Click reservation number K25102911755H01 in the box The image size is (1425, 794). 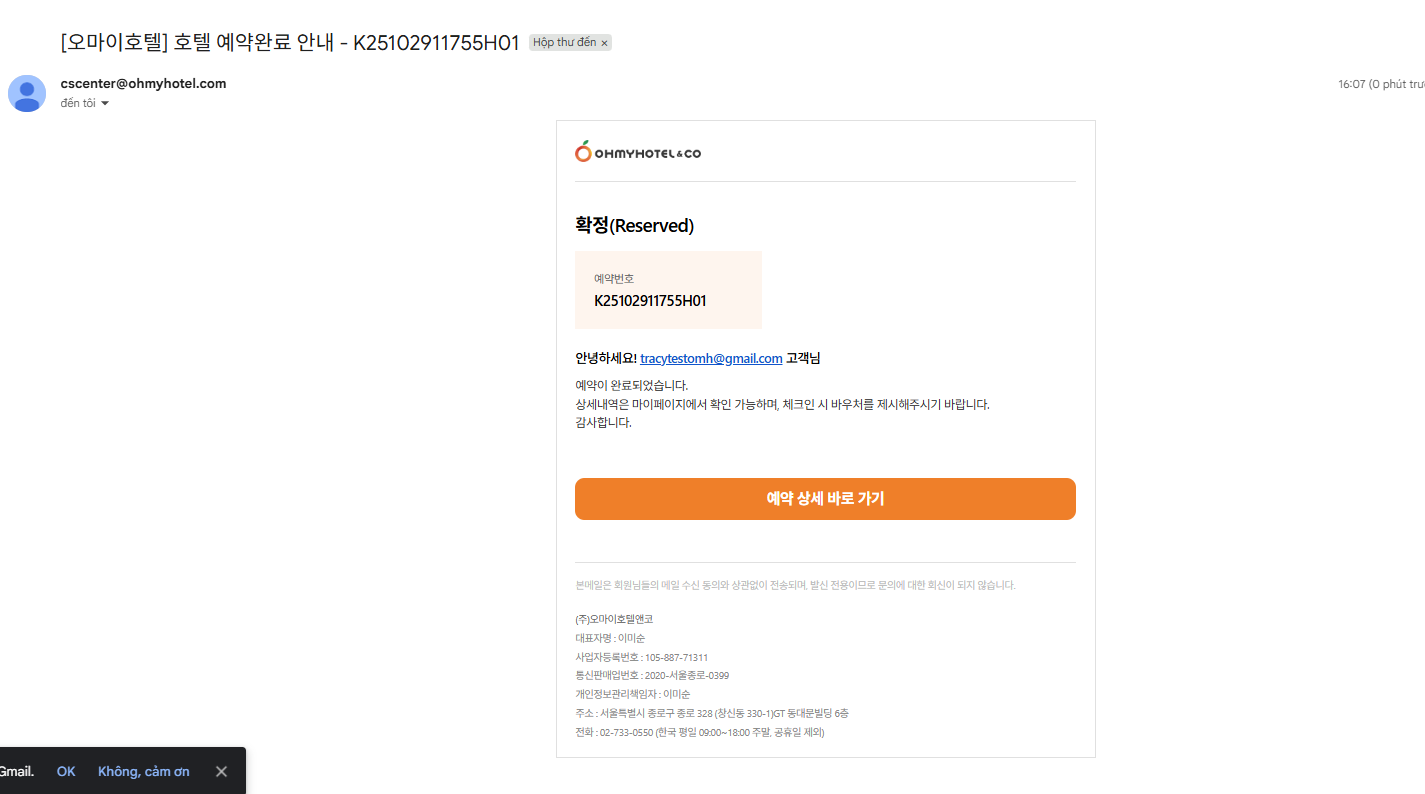(x=650, y=300)
